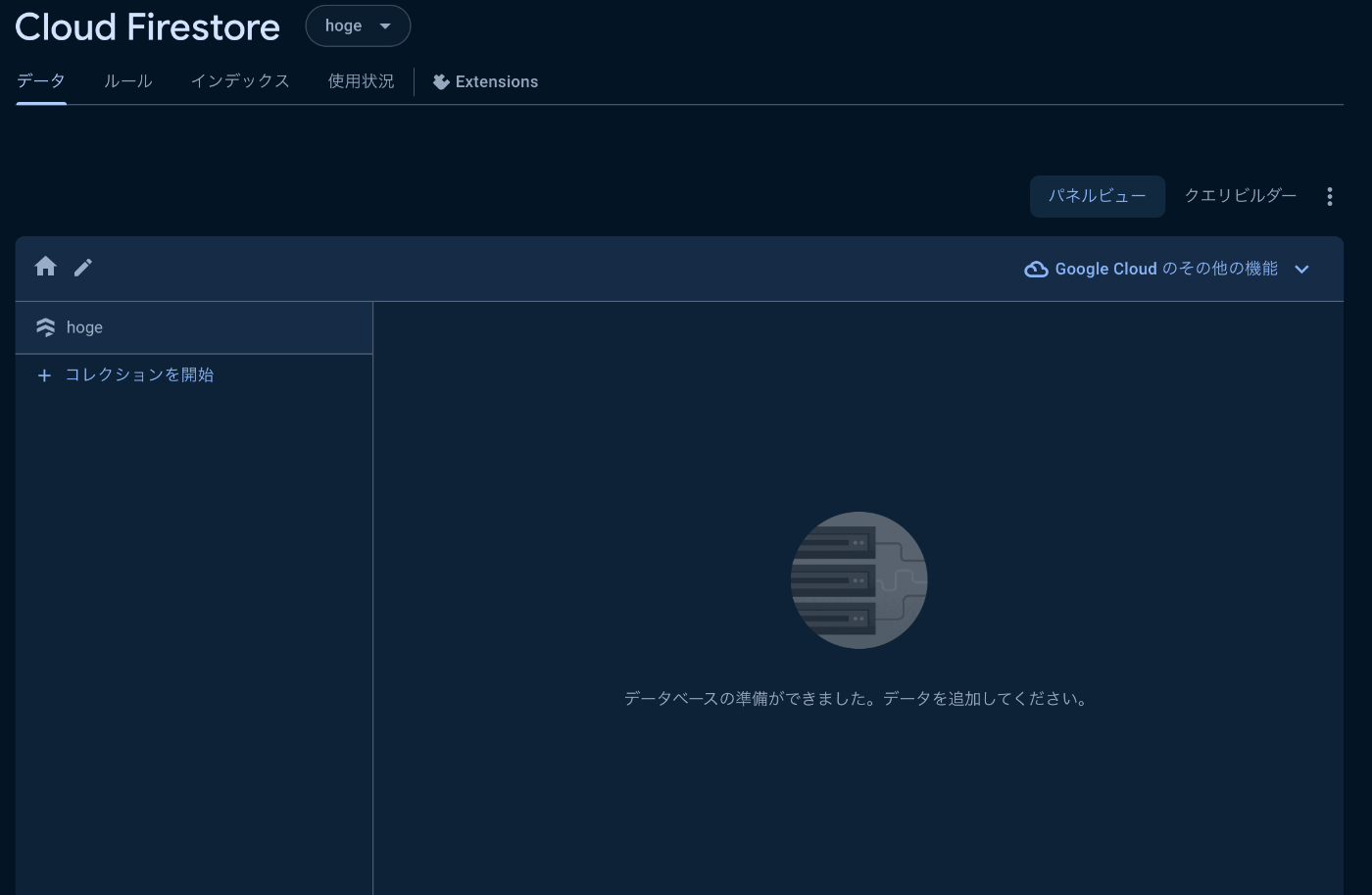Switch to the データ tab

point(41,81)
